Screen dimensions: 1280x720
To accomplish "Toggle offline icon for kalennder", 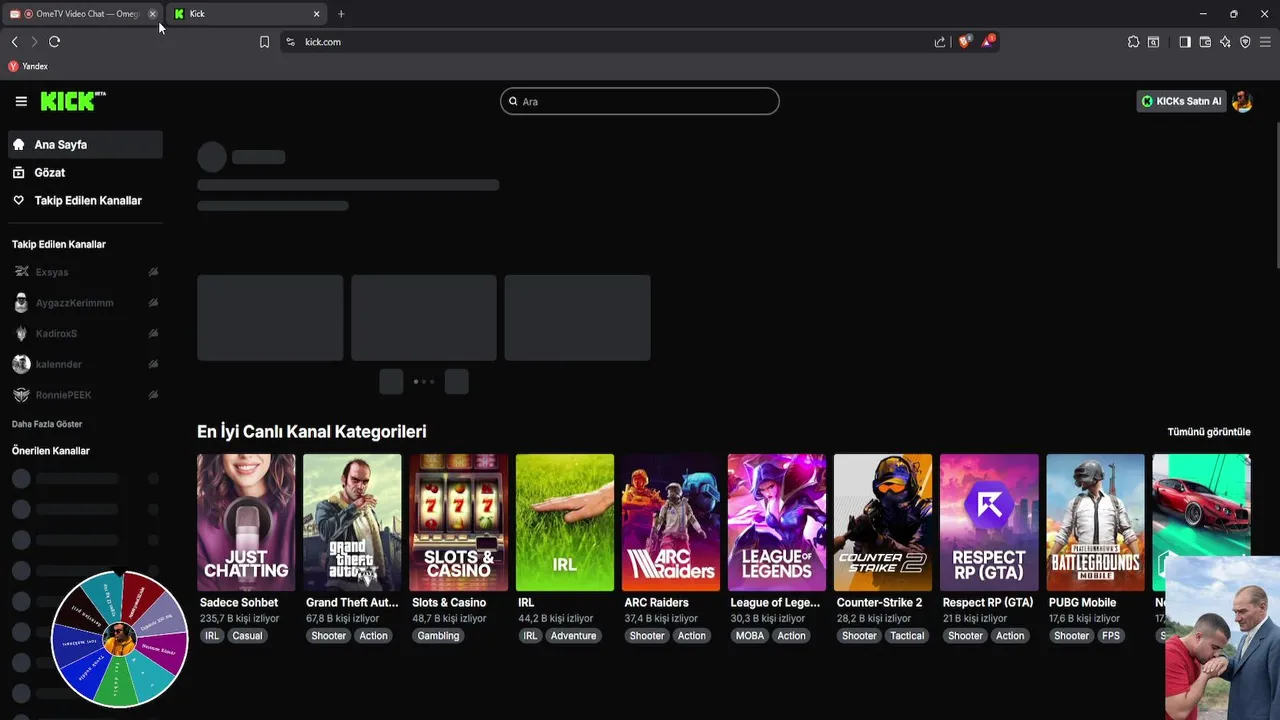I will tap(153, 364).
